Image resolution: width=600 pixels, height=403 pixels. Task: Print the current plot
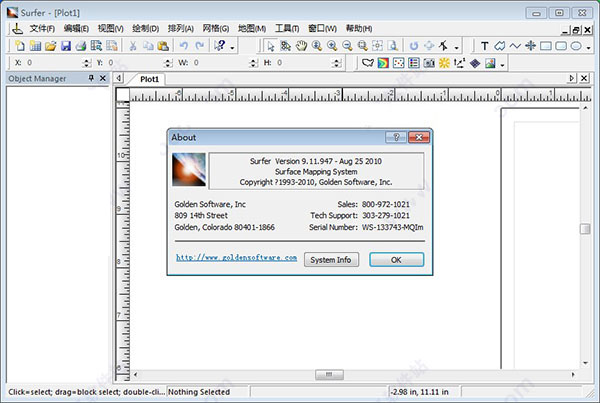81,46
